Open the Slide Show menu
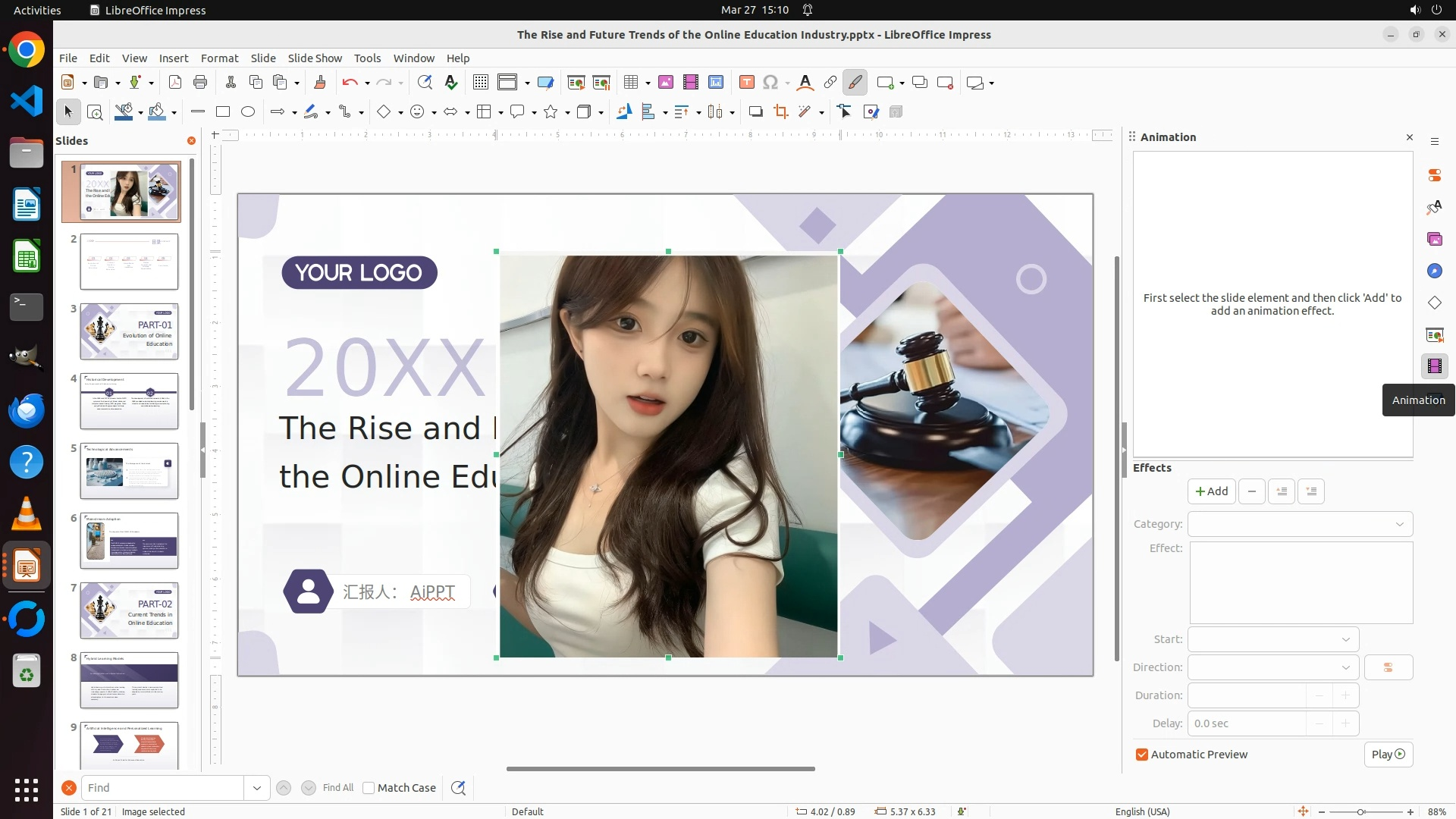This screenshot has height=819, width=1456. pos(315,58)
